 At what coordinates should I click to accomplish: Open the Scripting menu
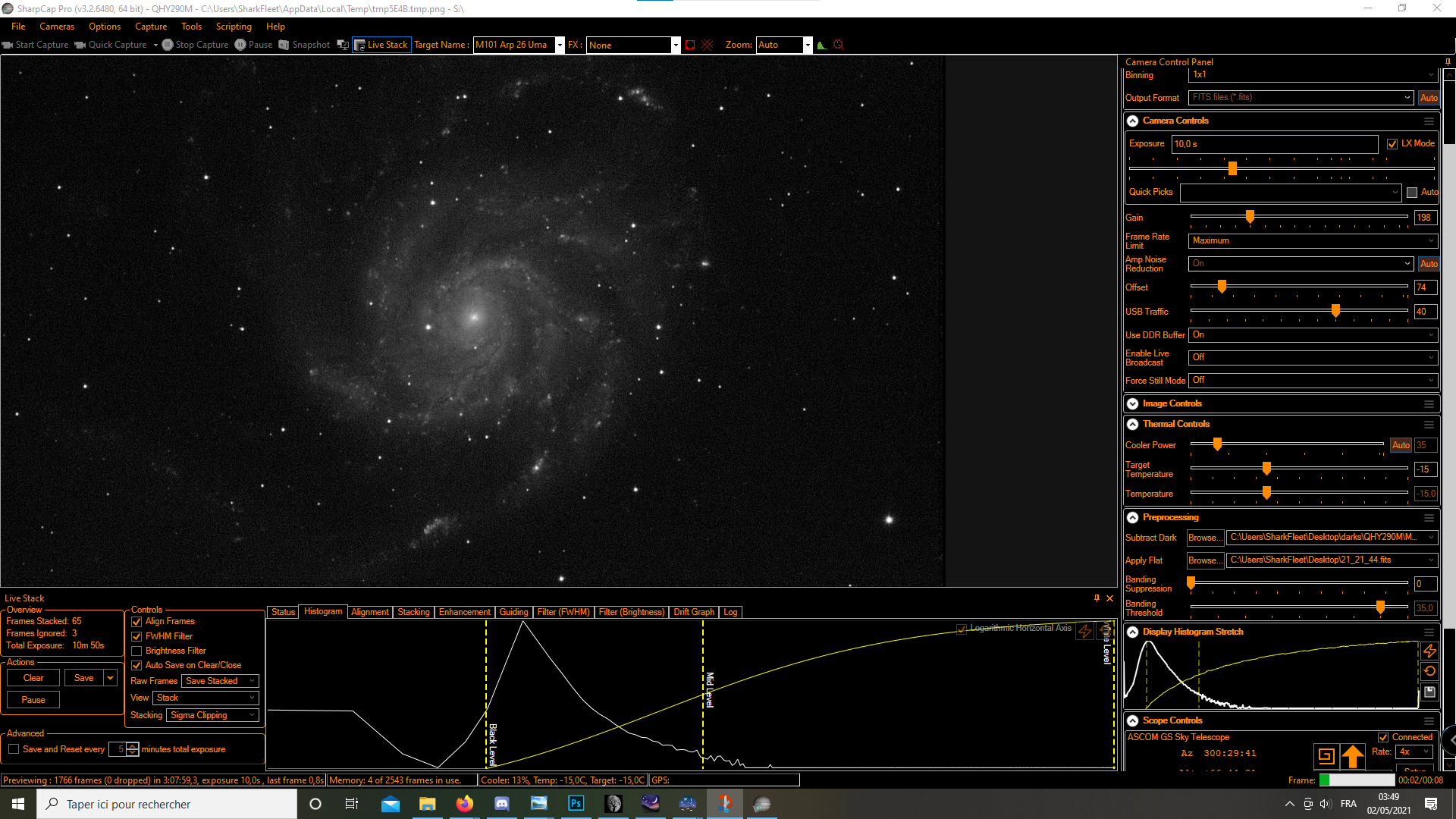[234, 27]
